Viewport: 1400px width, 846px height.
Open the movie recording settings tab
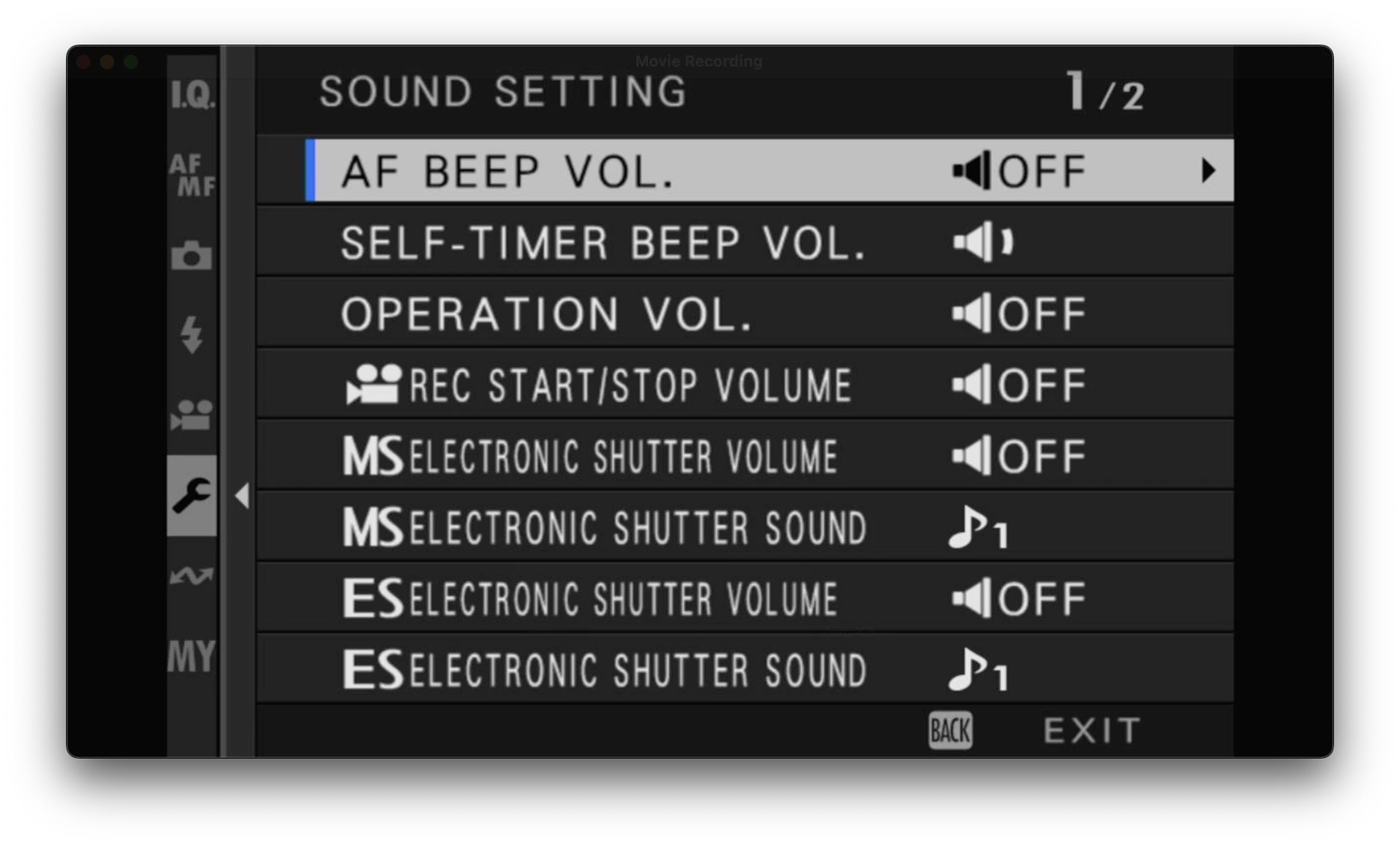(x=192, y=415)
